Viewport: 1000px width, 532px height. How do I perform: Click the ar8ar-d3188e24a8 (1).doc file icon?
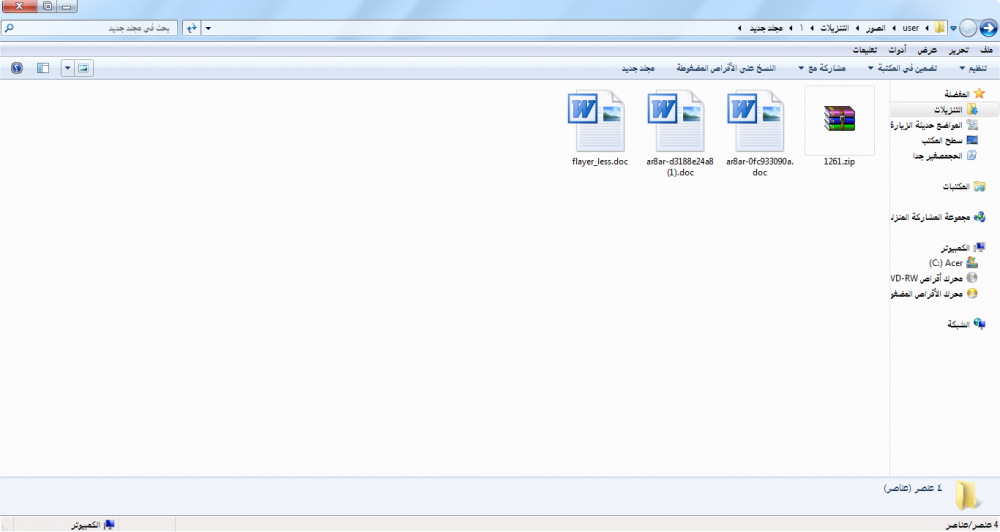679,120
